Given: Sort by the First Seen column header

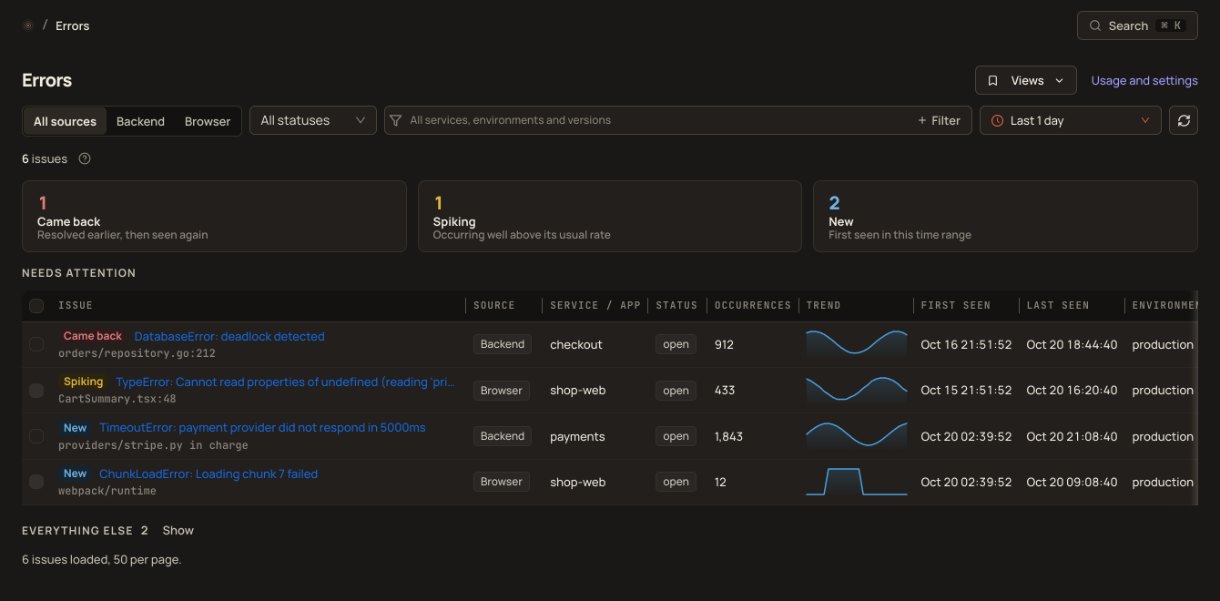Looking at the screenshot, I should point(955,305).
